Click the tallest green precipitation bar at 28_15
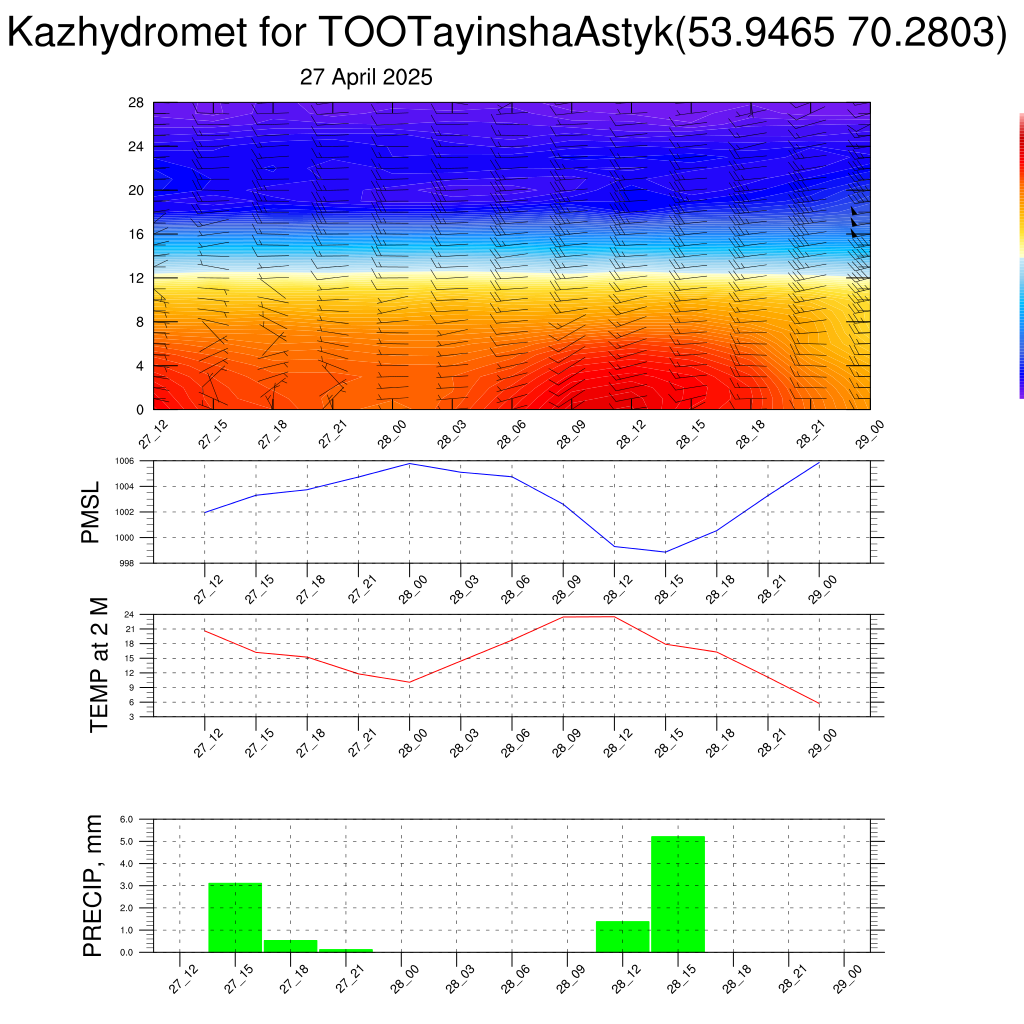 (x=678, y=894)
